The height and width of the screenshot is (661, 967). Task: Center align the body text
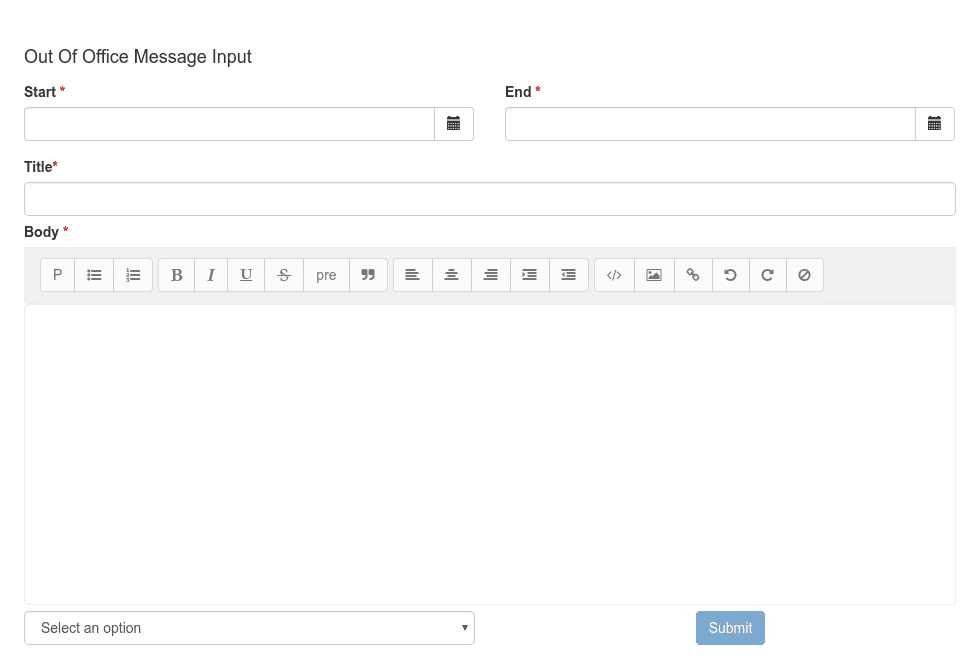(450, 275)
